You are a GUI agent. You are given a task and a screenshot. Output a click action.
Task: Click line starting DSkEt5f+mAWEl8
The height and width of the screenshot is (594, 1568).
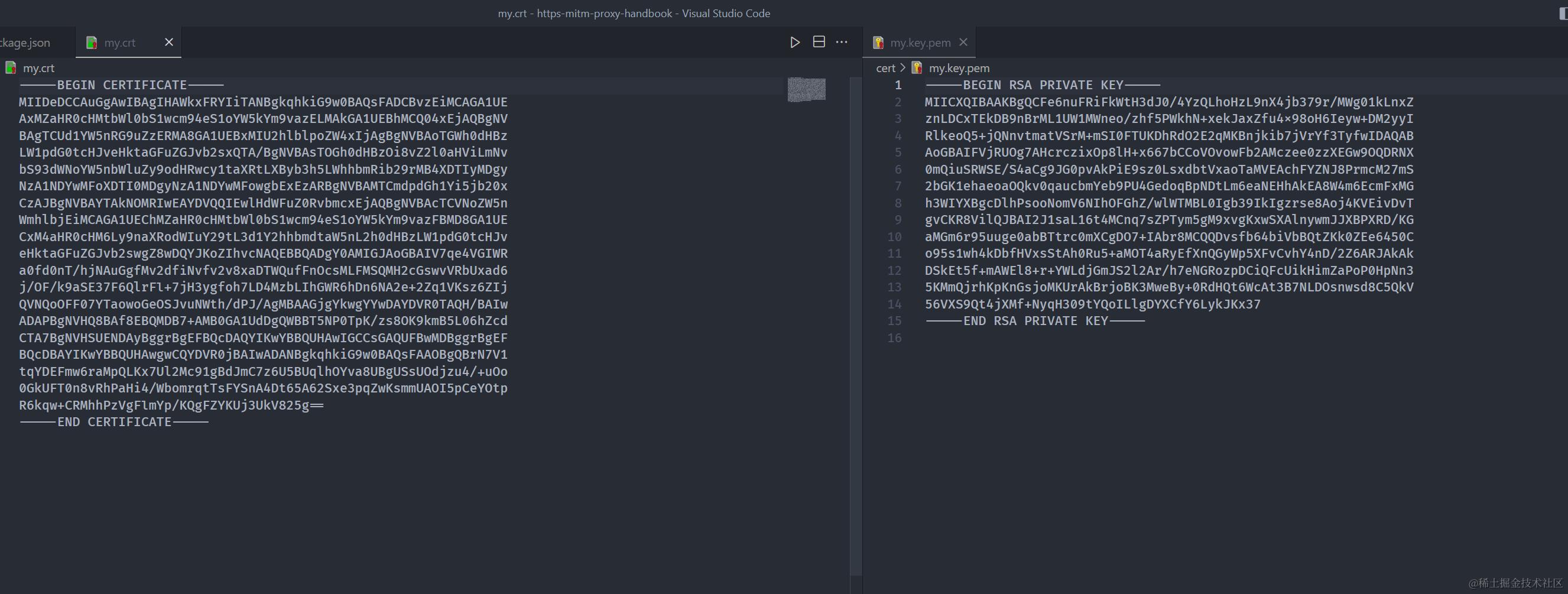[1169, 270]
